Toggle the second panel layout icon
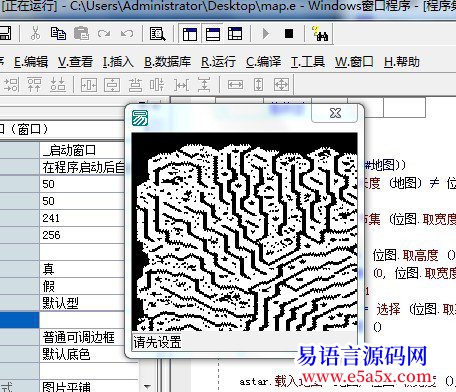The width and height of the screenshot is (456, 392). point(213,34)
